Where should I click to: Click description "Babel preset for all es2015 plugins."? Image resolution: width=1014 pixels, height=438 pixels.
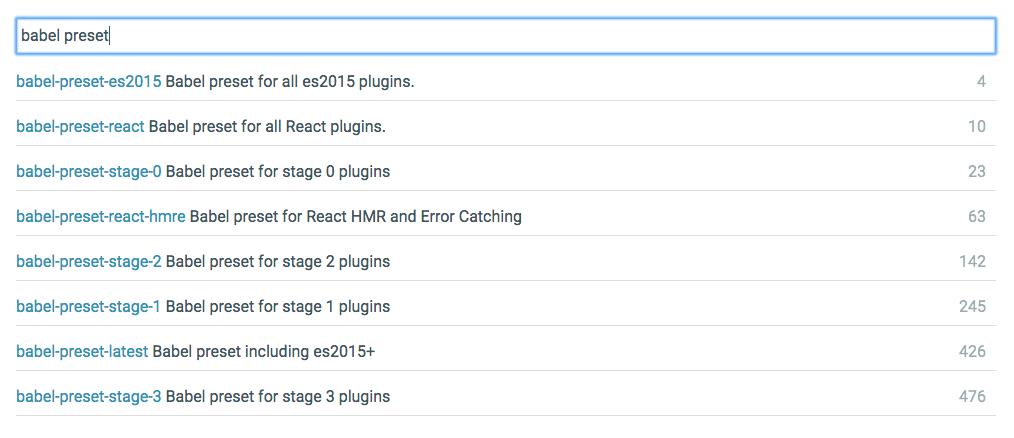pyautogui.click(x=290, y=81)
